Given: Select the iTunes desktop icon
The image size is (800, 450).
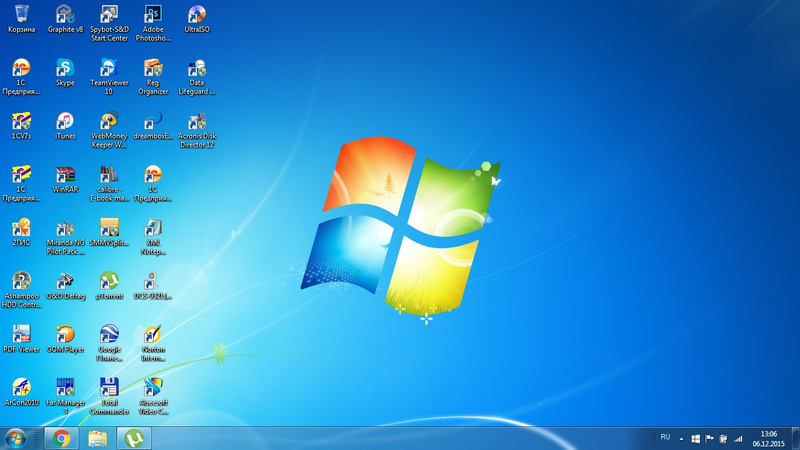Looking at the screenshot, I should point(65,121).
